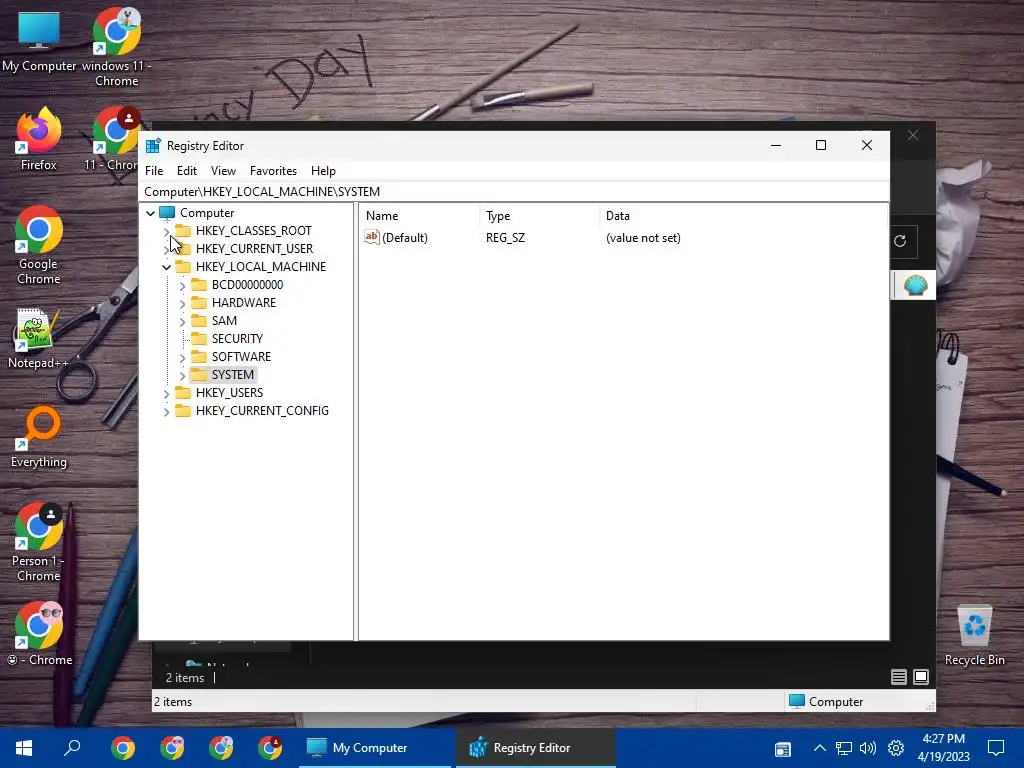Open the Favorites menu
This screenshot has width=1024, height=768.
coord(273,170)
